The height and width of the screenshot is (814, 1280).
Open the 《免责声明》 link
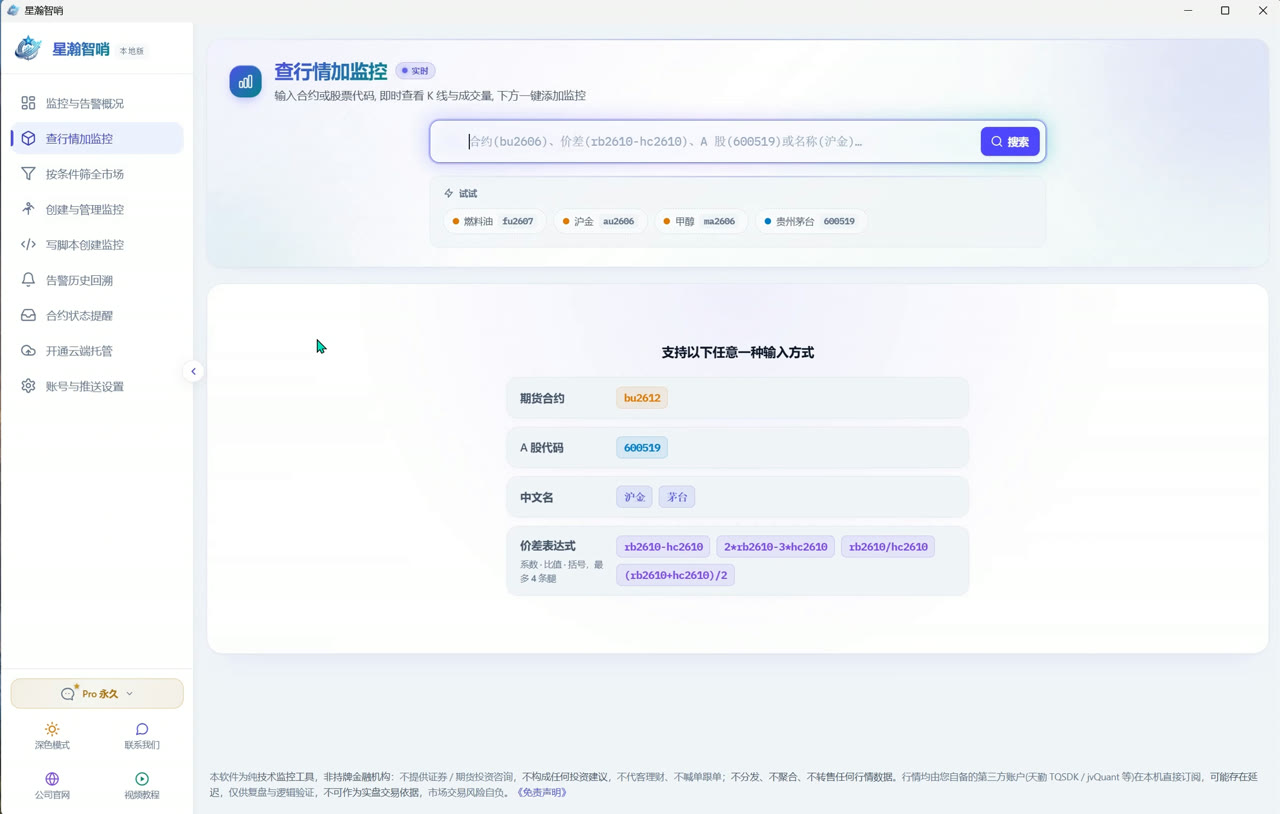542,792
